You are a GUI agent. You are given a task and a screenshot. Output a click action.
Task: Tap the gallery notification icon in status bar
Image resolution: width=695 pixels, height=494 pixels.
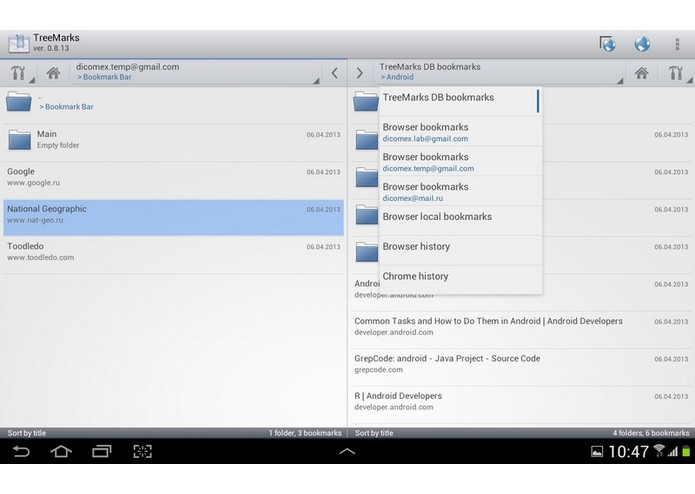[x=597, y=451]
